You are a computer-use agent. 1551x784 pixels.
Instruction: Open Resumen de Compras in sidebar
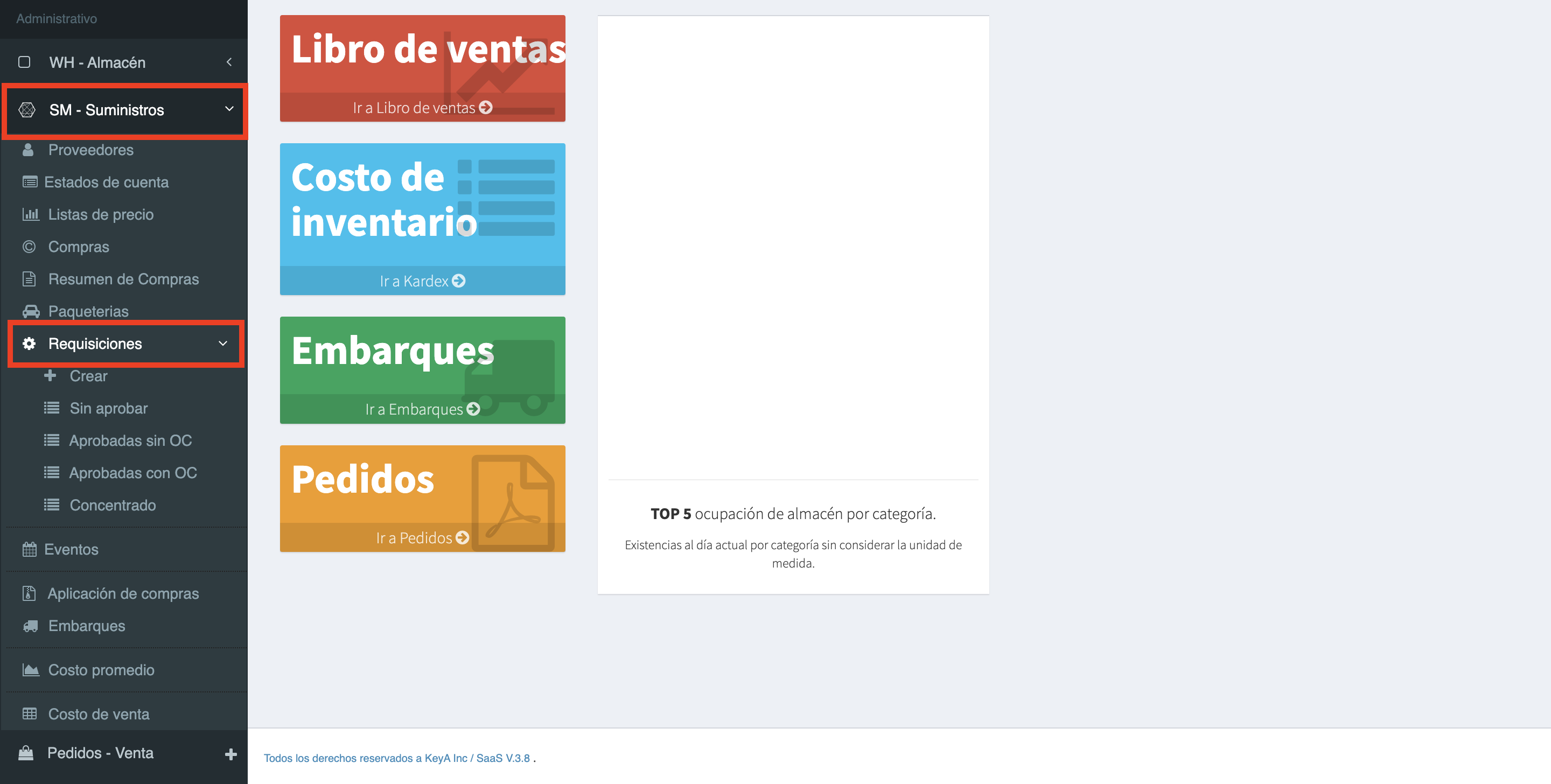(x=123, y=279)
